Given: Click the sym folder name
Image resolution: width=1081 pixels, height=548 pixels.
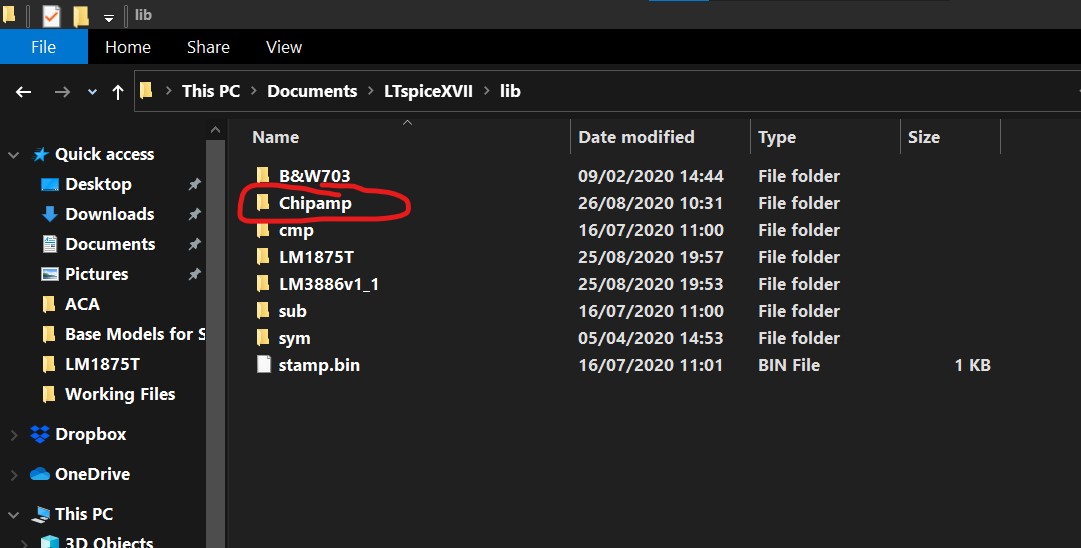Looking at the screenshot, I should click(294, 338).
